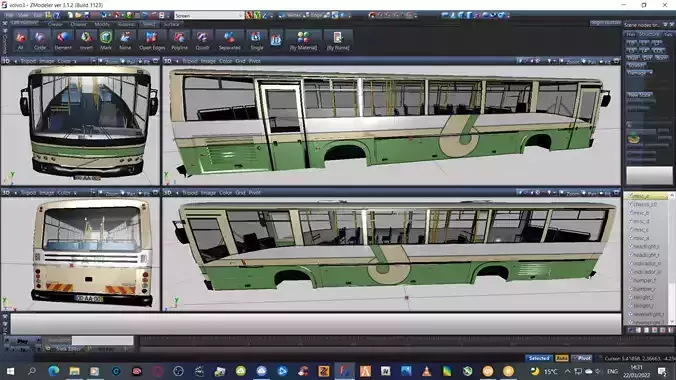The height and width of the screenshot is (380, 676).
Task: Click scroll-down arrow of scene nodes list
Action: point(671,322)
